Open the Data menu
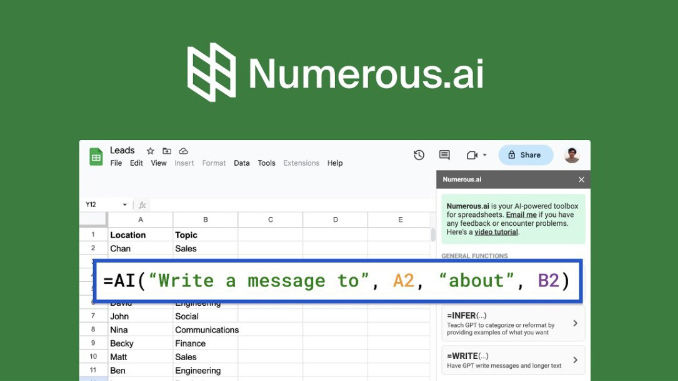Screen dimensions: 678x381 242,163
